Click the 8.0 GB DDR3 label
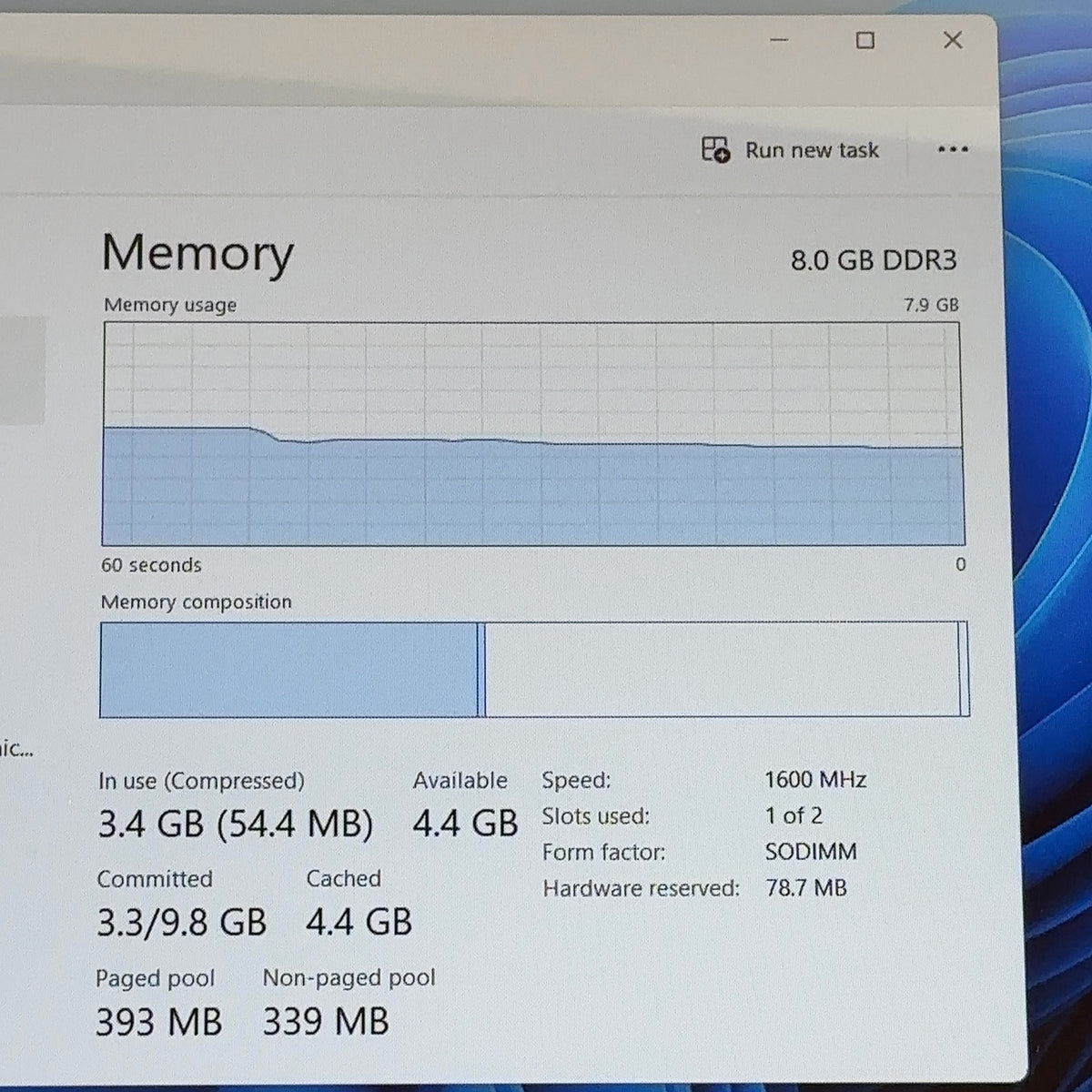Screen dimensions: 1092x1092 click(874, 260)
